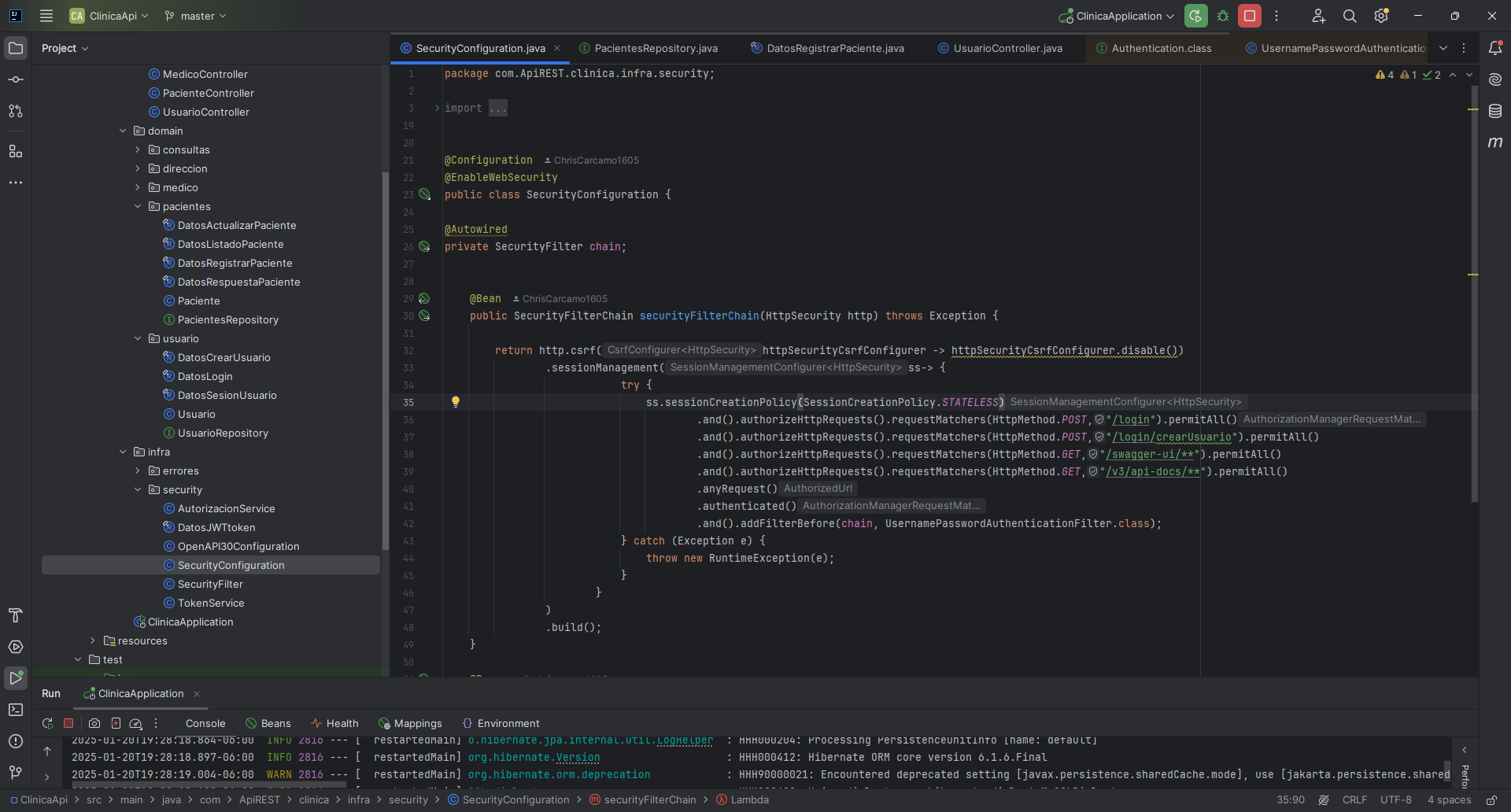1511x812 pixels.
Task: Open IDE settings gear
Action: tap(1381, 16)
